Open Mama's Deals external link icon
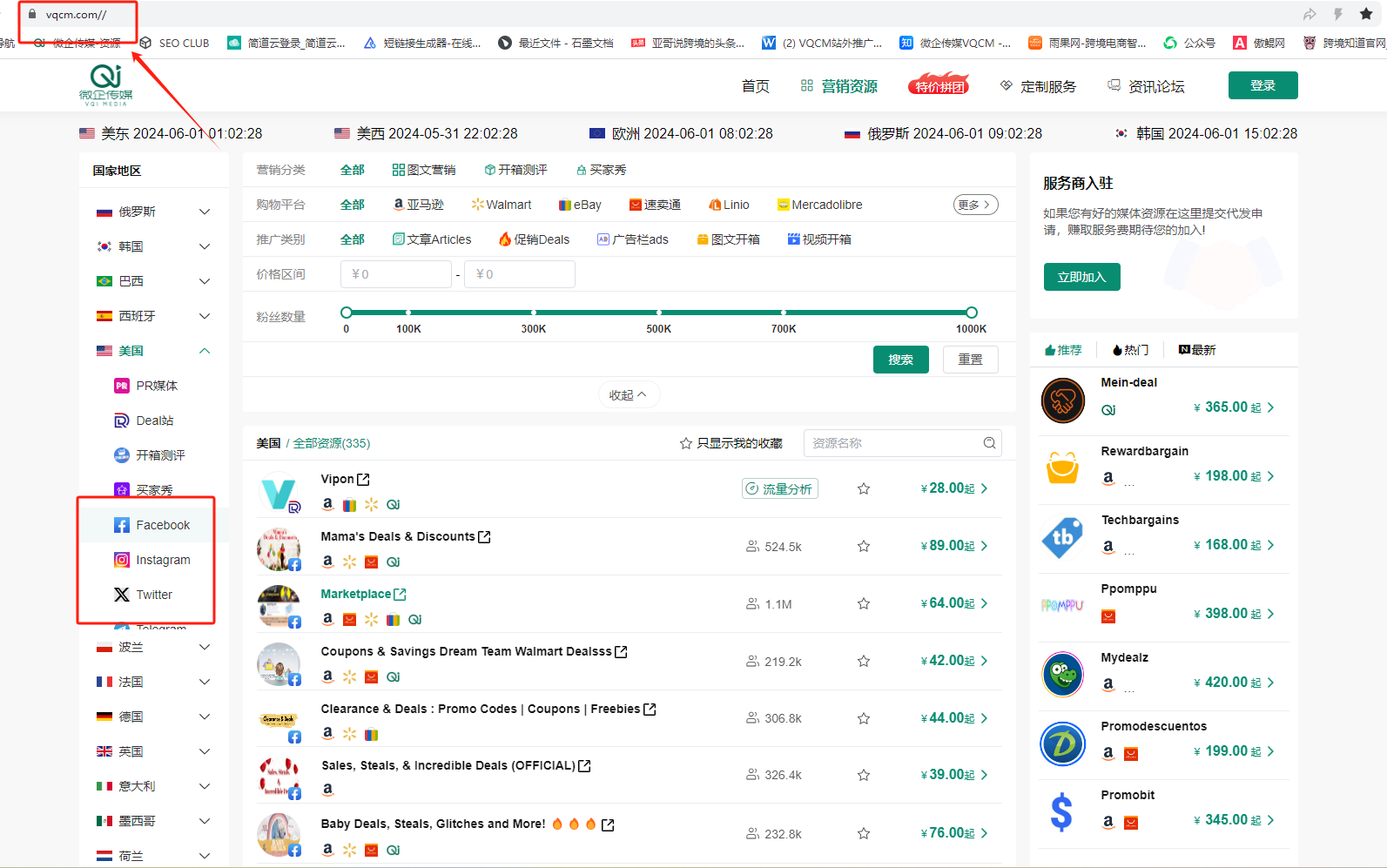 point(484,537)
